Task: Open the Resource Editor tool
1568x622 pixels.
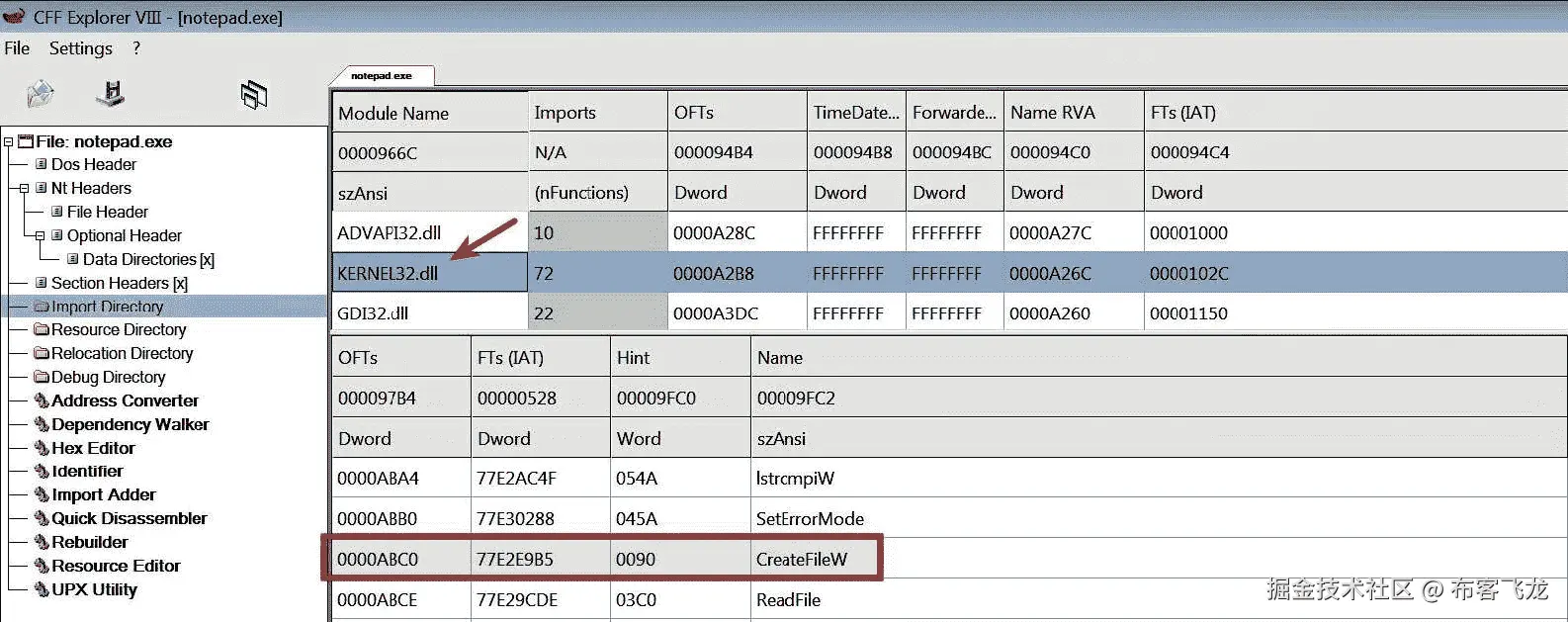Action: tap(116, 566)
